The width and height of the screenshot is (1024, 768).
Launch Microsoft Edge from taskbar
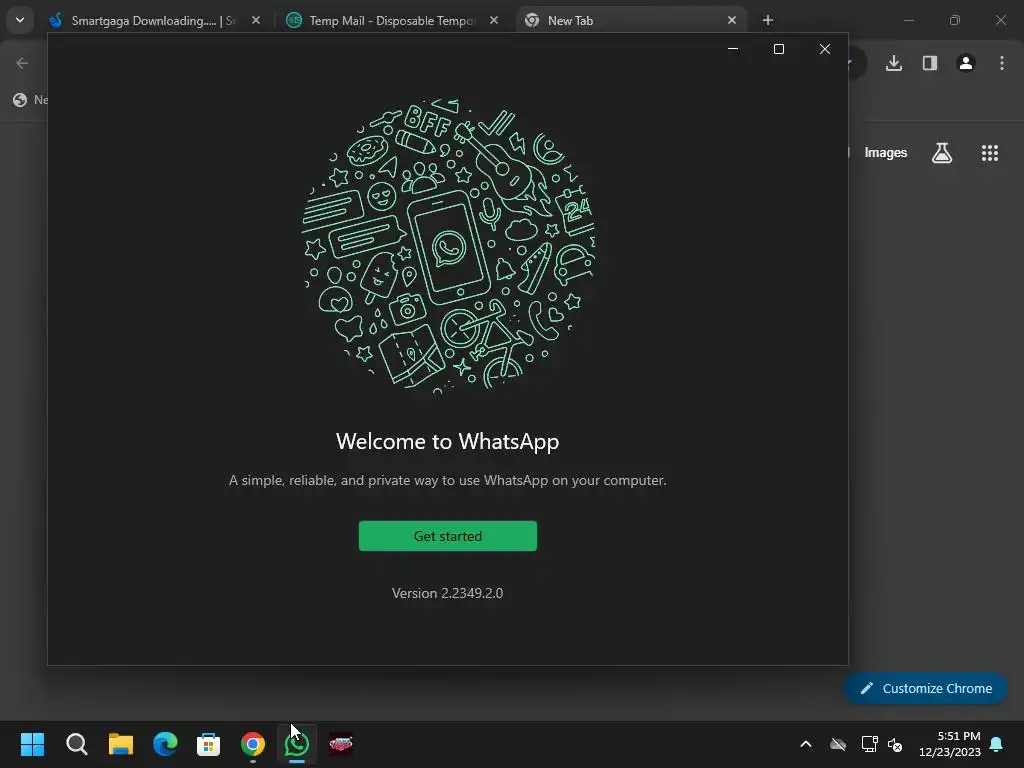[165, 744]
